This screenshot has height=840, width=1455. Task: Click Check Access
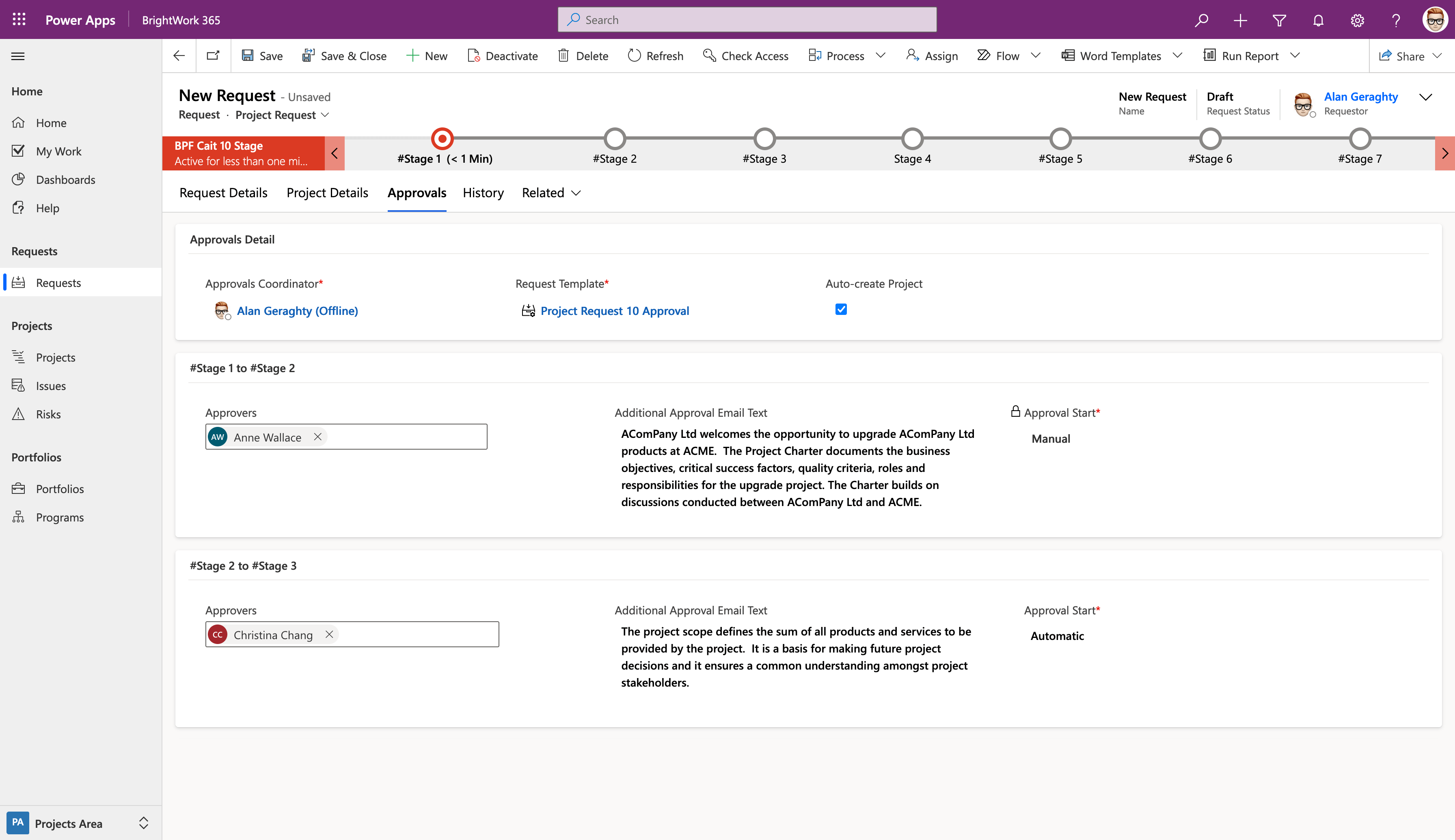[x=745, y=56]
